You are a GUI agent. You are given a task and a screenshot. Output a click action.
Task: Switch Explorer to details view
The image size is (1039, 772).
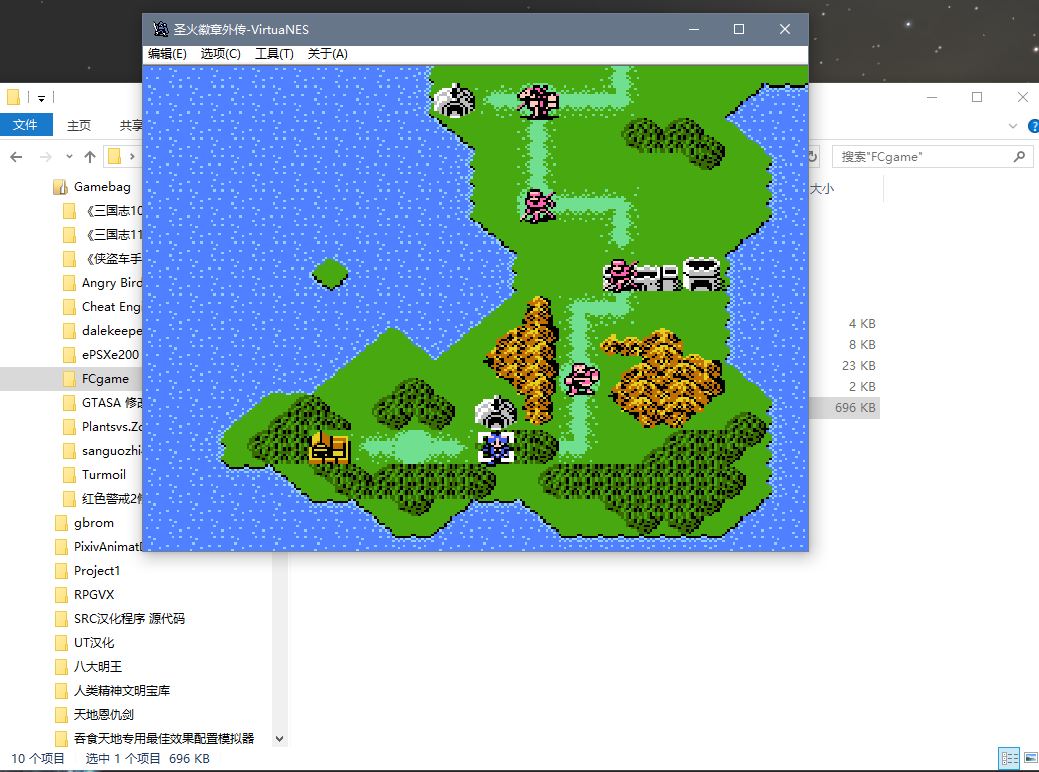click(x=1009, y=758)
